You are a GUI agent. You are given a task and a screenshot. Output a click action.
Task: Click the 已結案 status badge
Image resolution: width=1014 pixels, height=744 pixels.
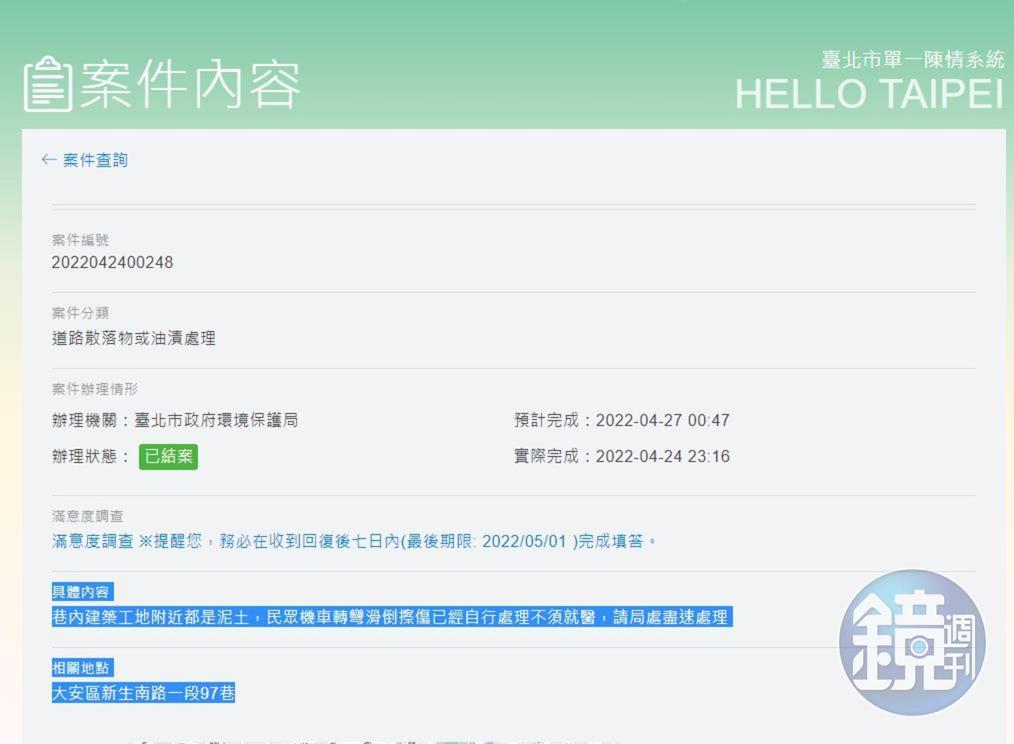click(168, 456)
